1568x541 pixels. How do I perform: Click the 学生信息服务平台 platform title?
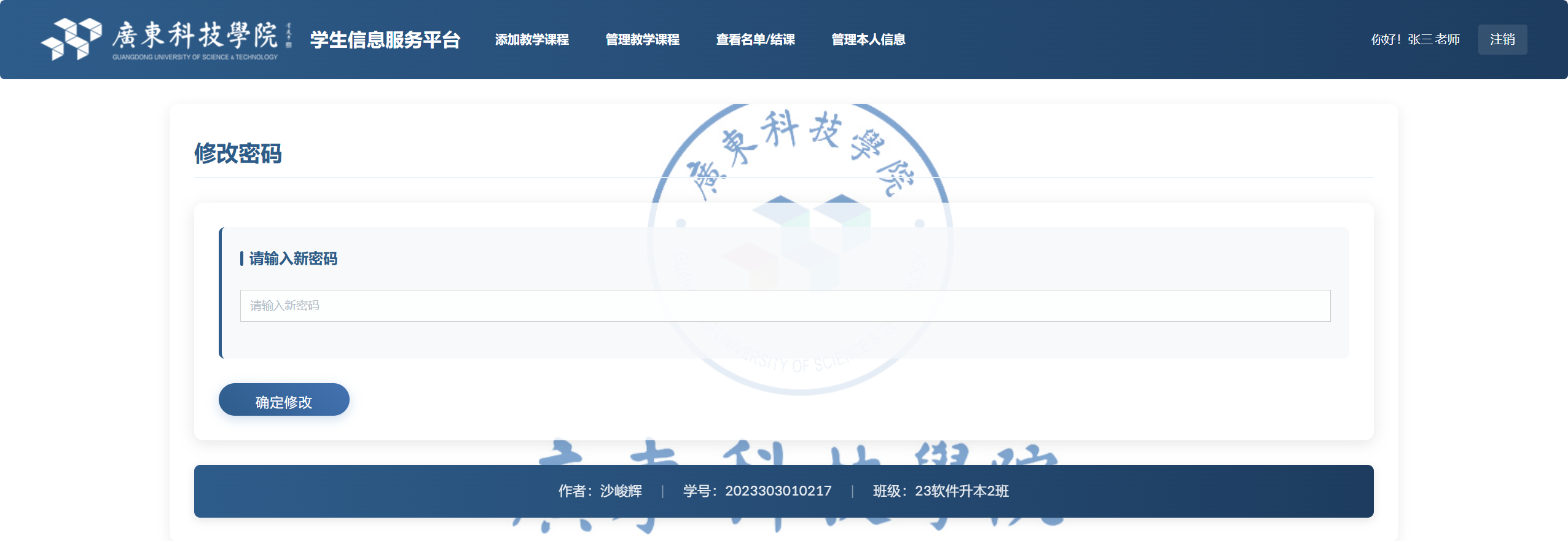(x=385, y=40)
